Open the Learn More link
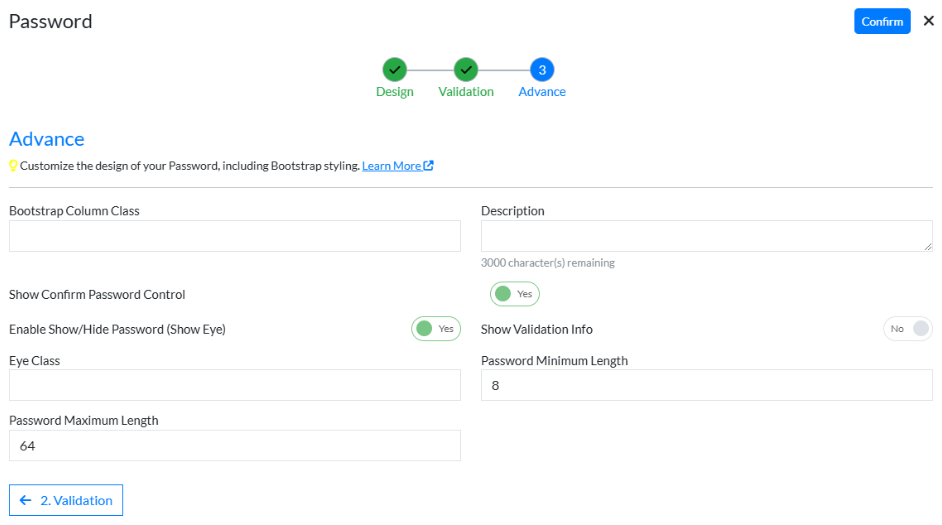942x525 pixels. coord(391,166)
